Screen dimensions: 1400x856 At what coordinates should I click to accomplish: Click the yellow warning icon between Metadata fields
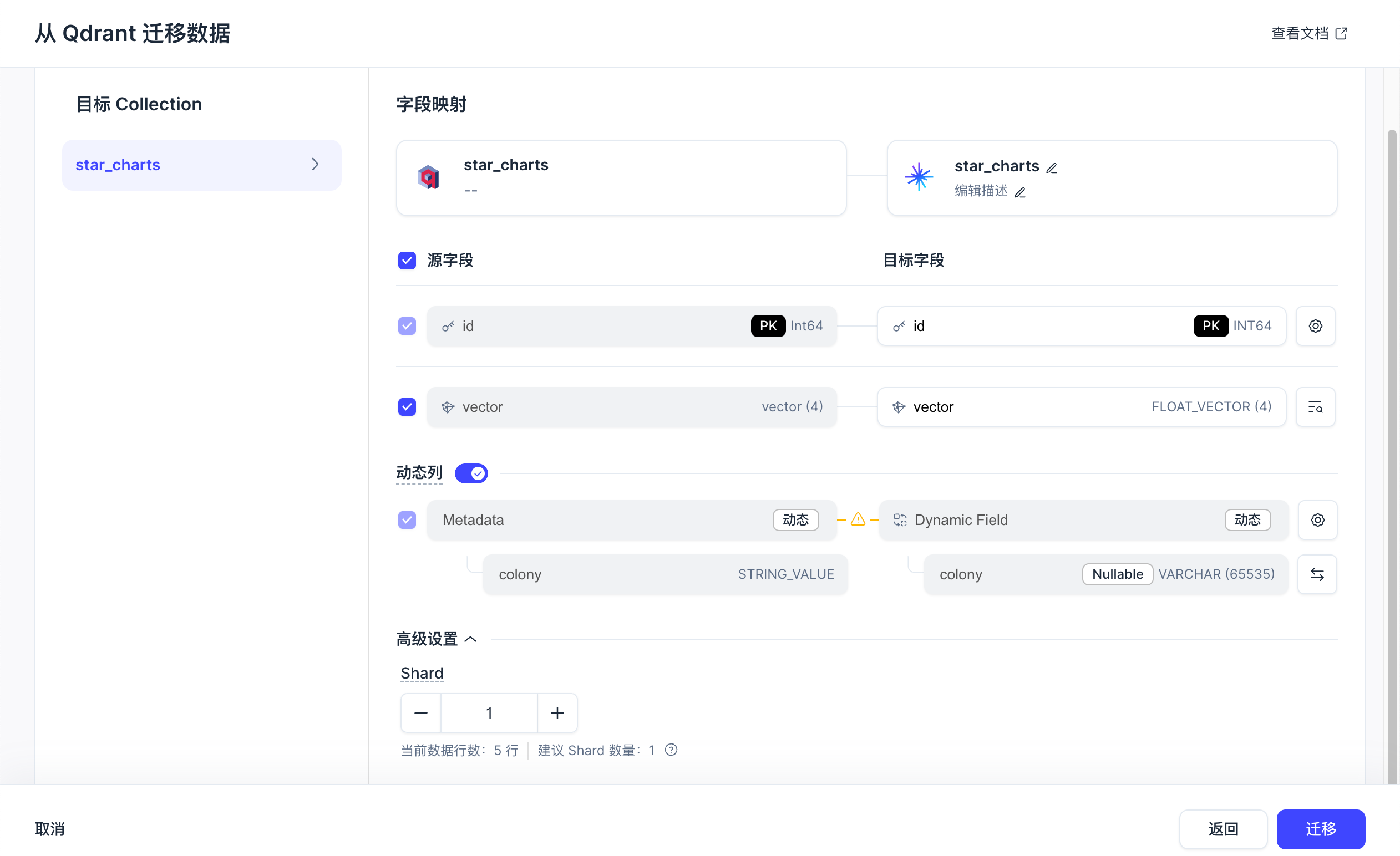[x=858, y=519]
